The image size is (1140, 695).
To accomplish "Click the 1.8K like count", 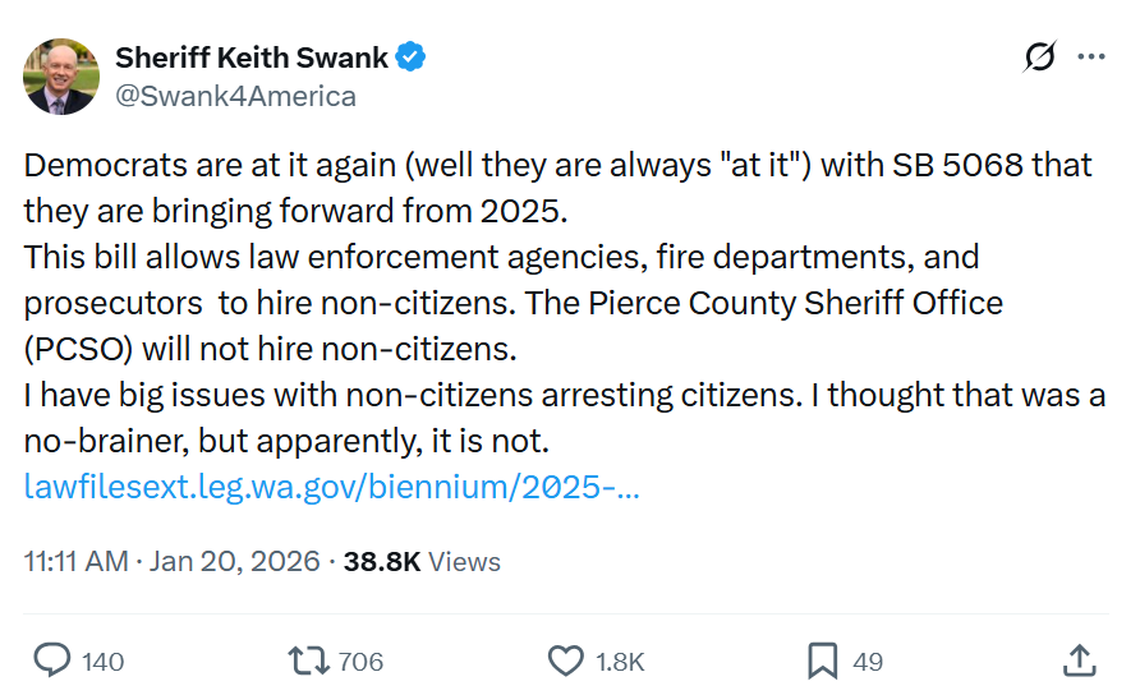I will click(621, 660).
